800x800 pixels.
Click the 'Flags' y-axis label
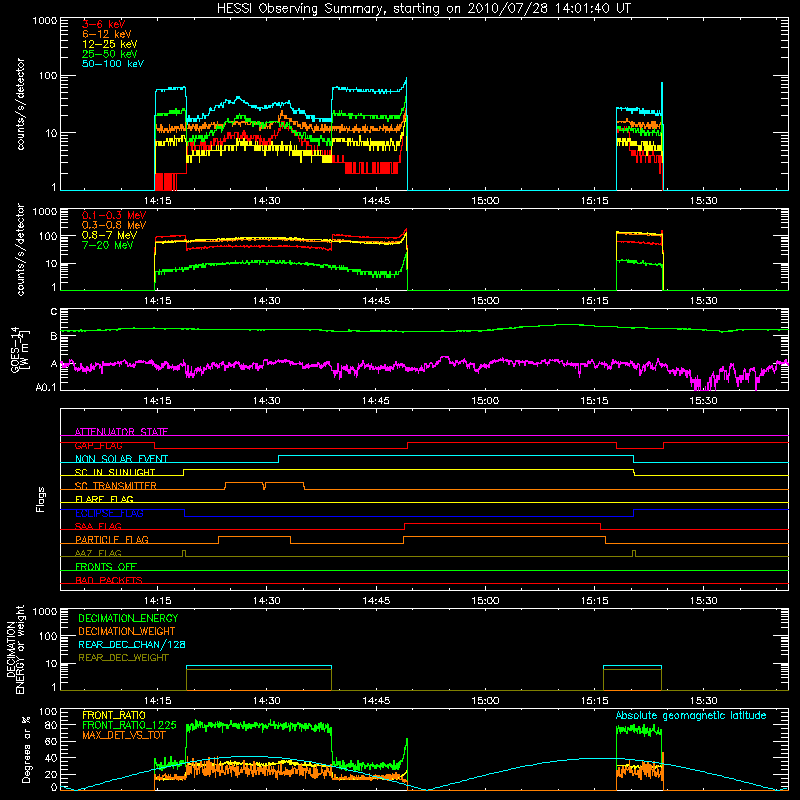[x=40, y=499]
